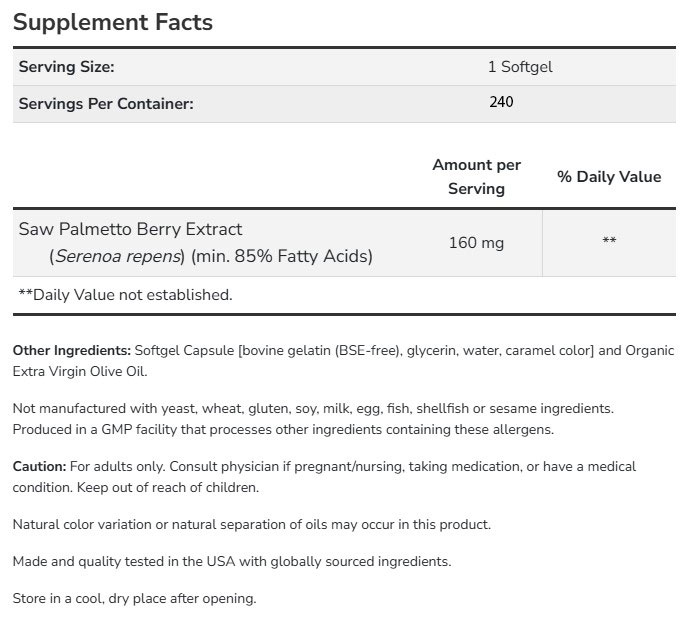Click the Supplement Facts heading

click(x=113, y=22)
